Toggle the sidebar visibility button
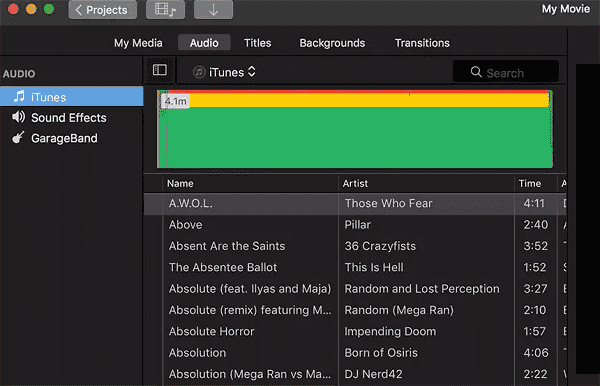 (160, 70)
